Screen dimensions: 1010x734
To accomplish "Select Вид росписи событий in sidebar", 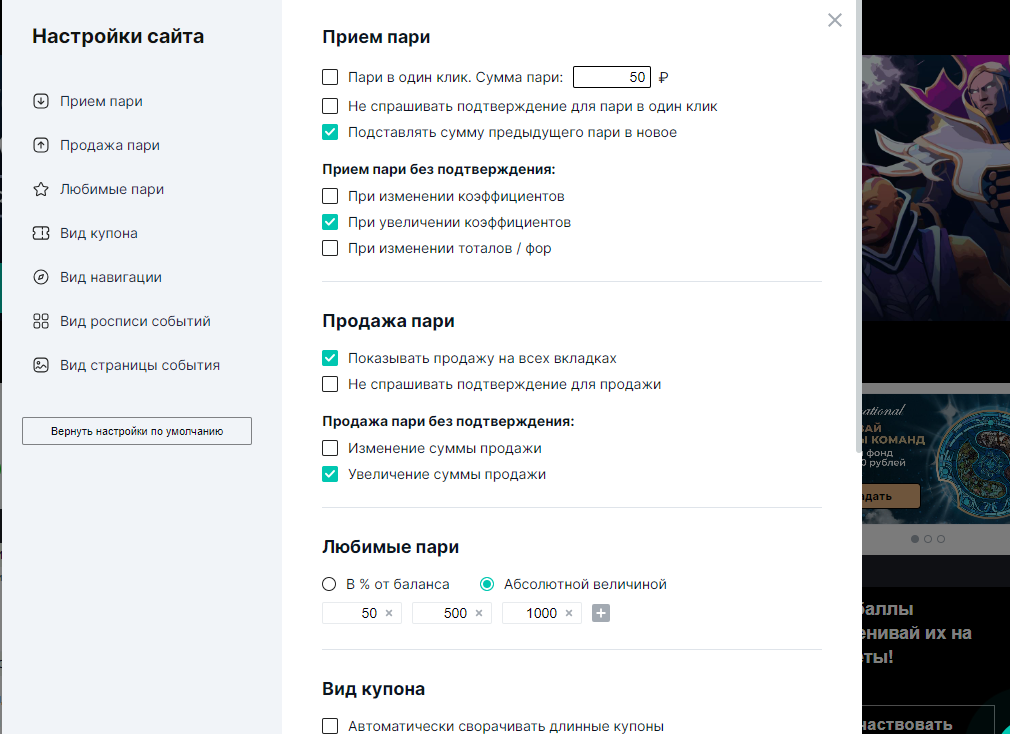I will pyautogui.click(x=135, y=321).
